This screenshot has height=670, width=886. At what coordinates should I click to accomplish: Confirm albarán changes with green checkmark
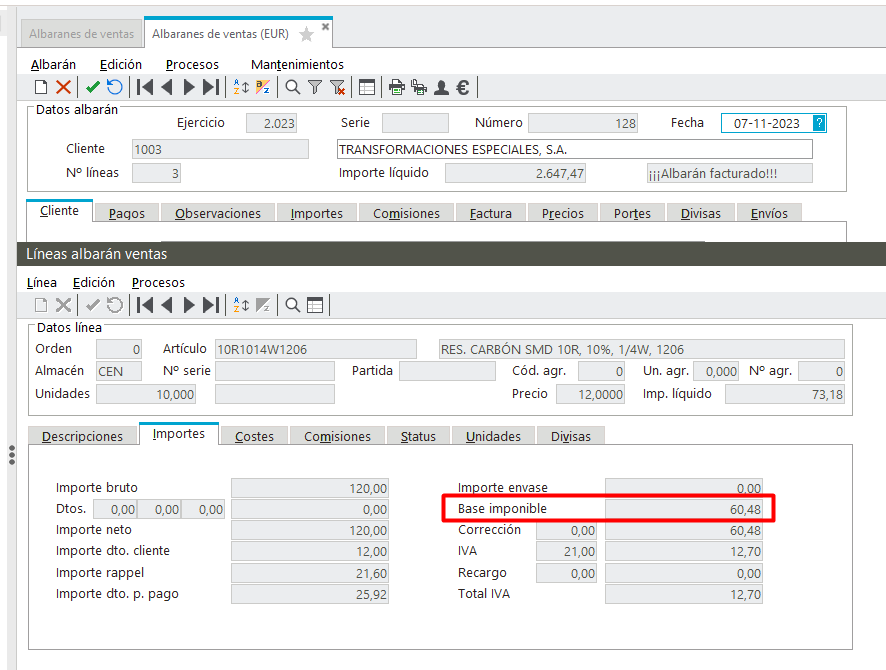coord(93,87)
